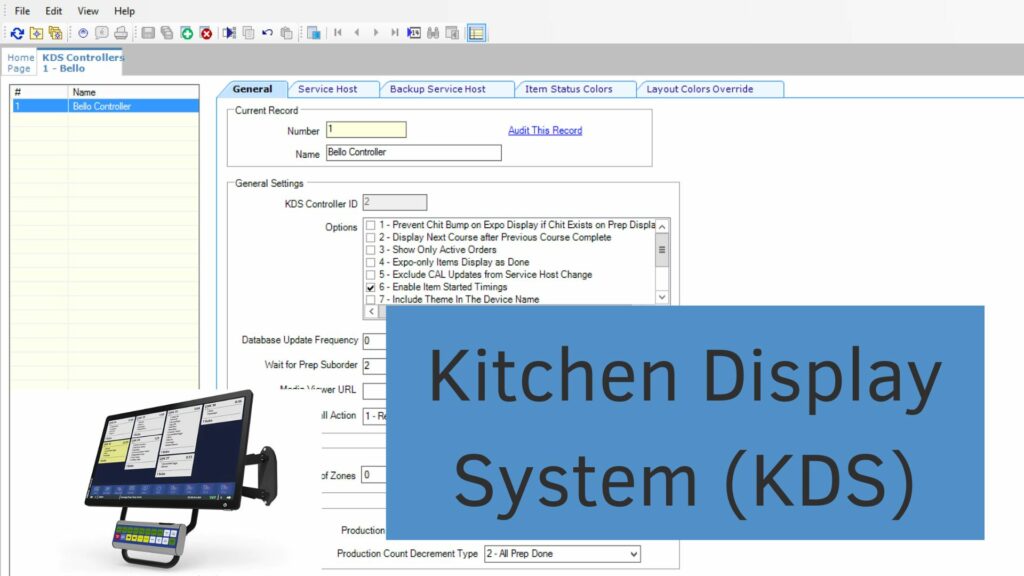Switch to the Item Status Colors tab
The height and width of the screenshot is (576, 1024).
pyautogui.click(x=569, y=89)
